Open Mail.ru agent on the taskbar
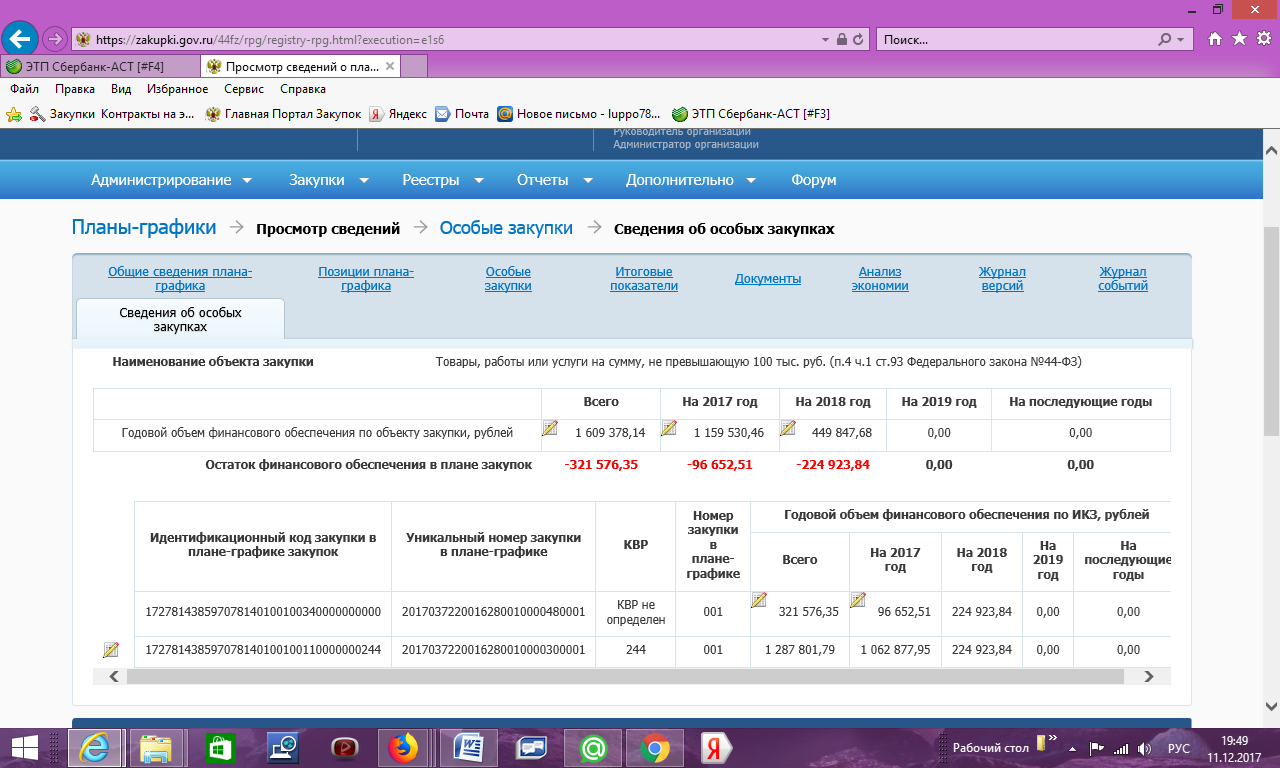Screen dimensions: 1280x768 [592, 747]
